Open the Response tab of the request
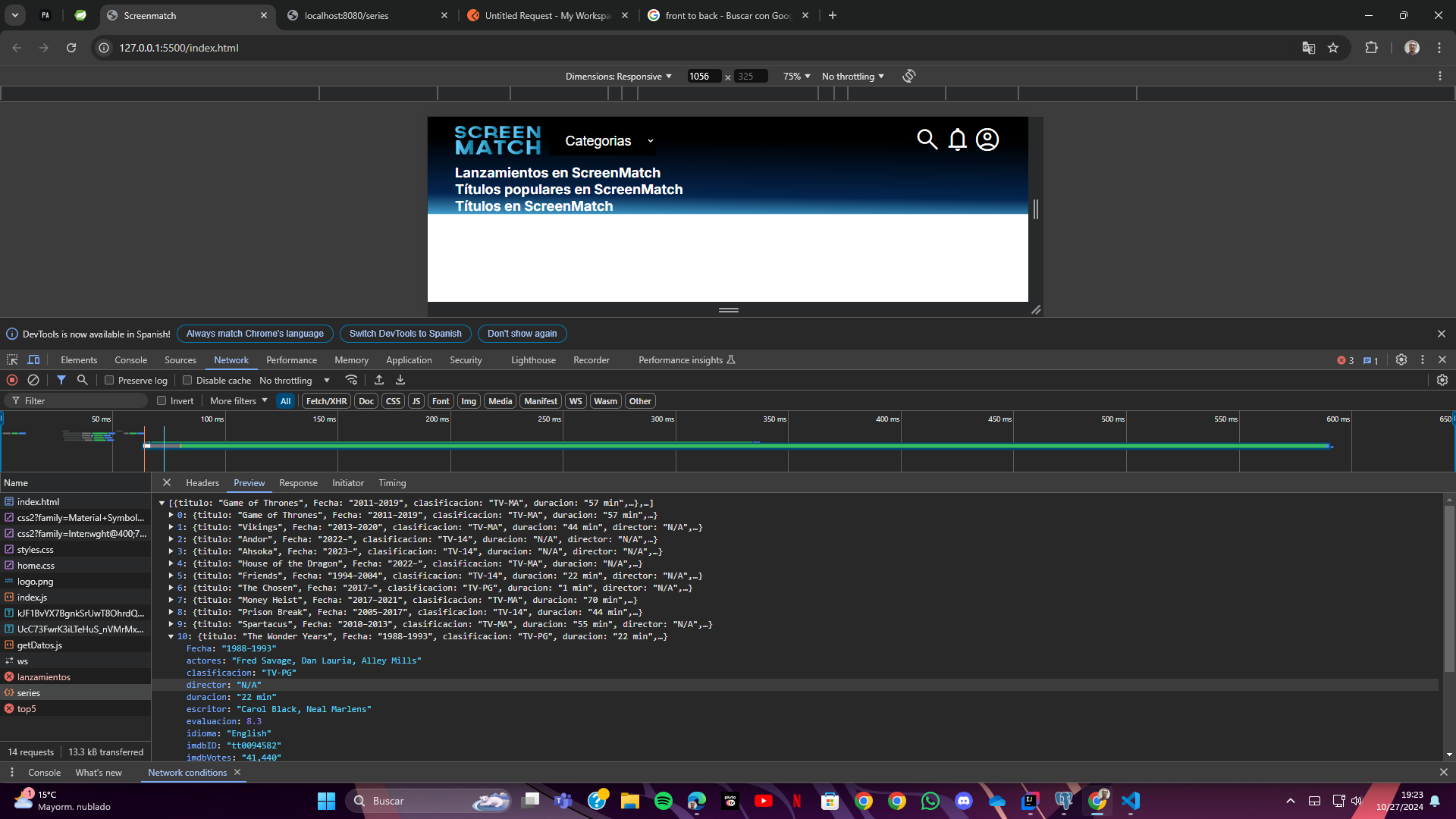 [x=298, y=483]
